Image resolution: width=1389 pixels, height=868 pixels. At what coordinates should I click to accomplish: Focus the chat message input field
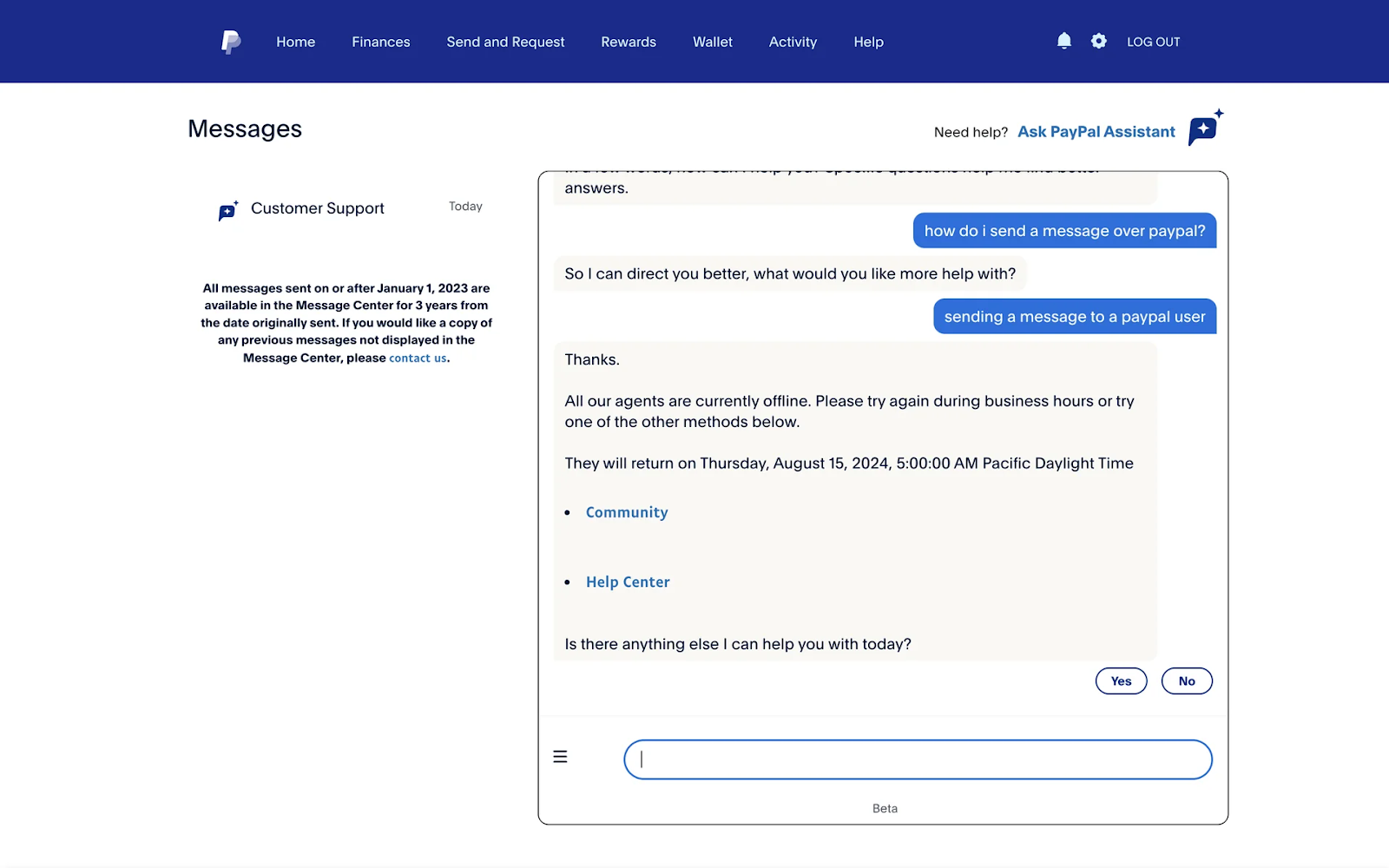tap(918, 759)
